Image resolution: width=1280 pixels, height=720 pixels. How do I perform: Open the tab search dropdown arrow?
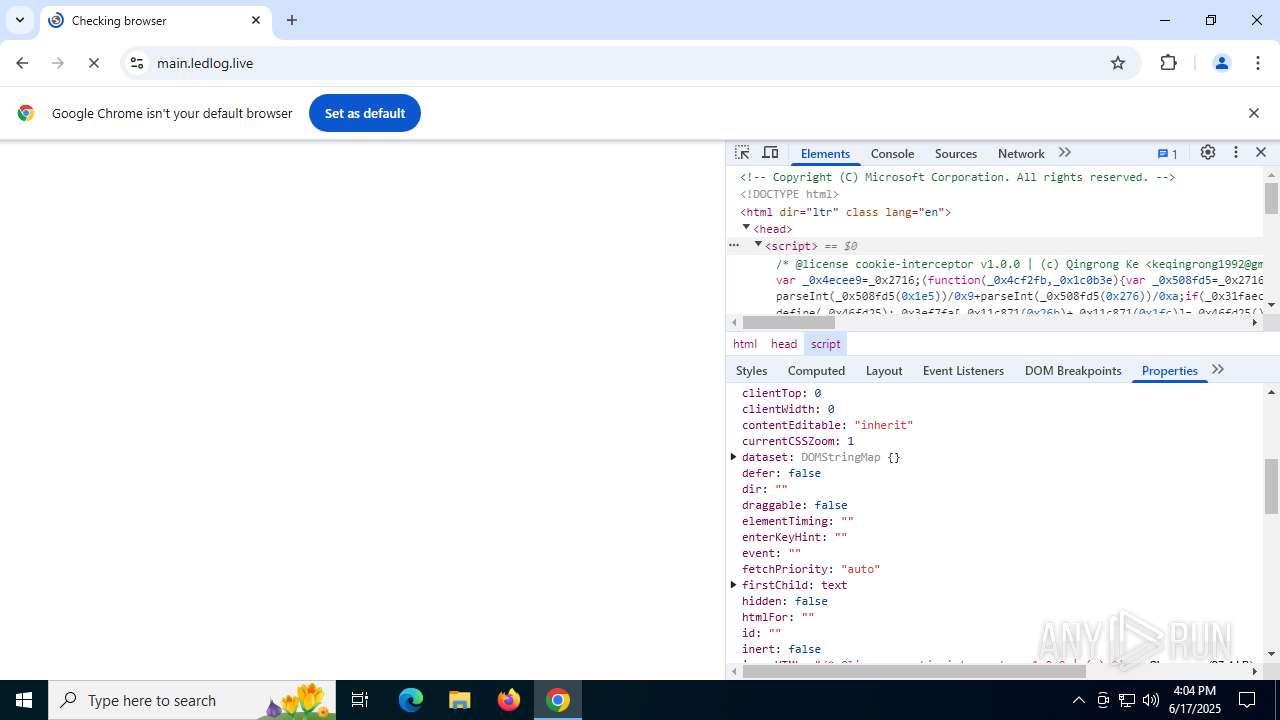click(x=19, y=20)
